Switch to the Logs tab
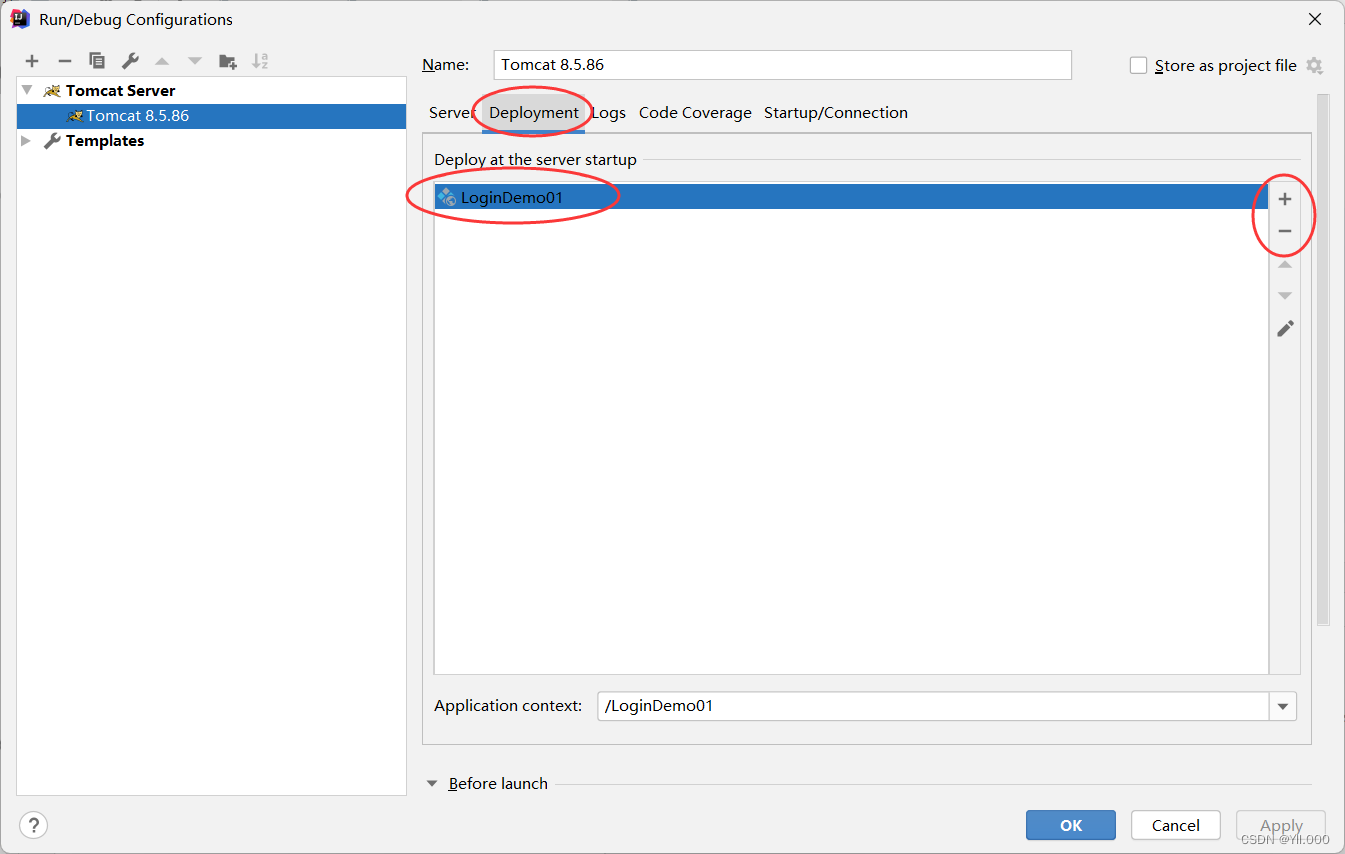This screenshot has height=854, width=1345. 608,113
